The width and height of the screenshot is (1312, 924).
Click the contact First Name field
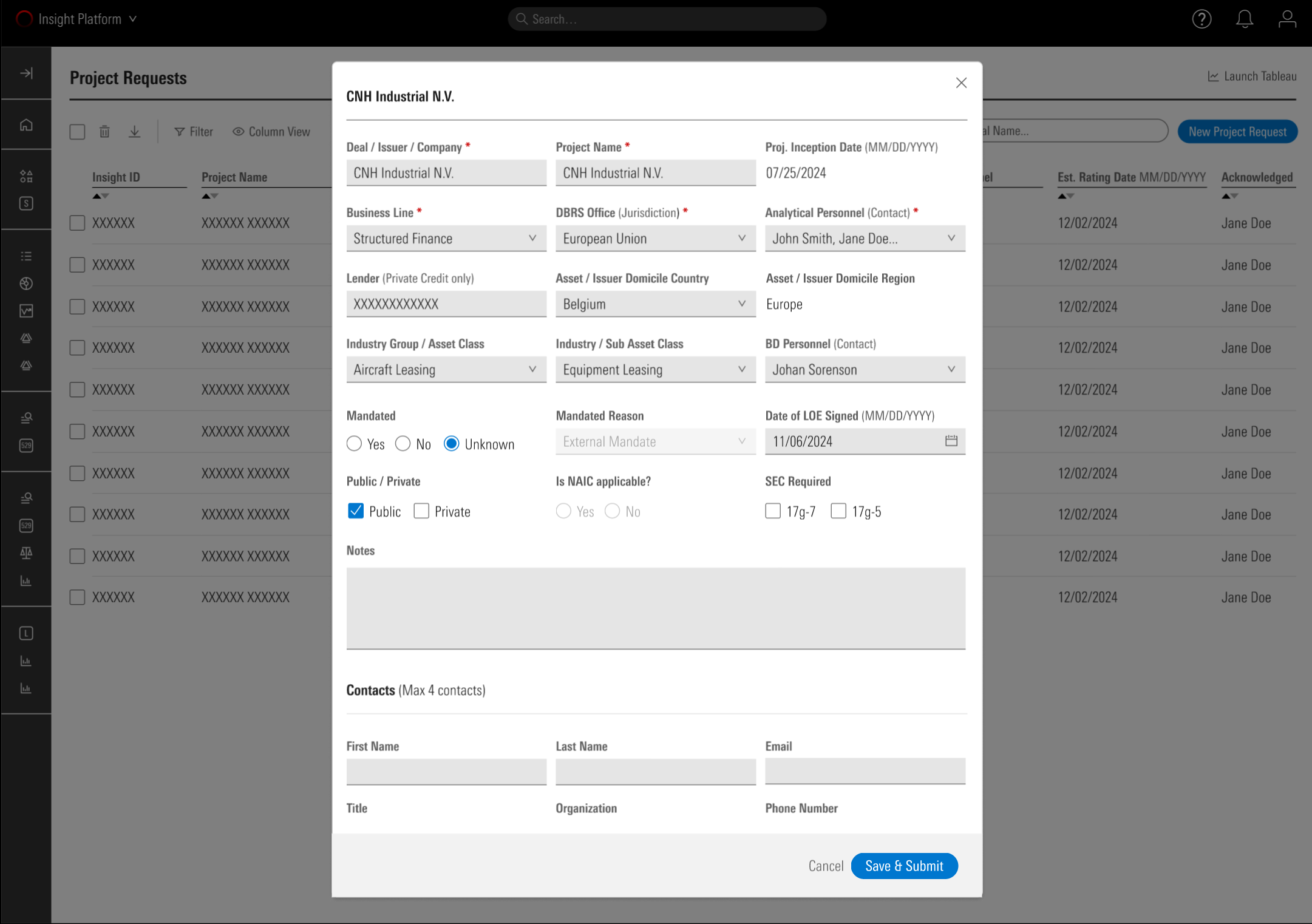coord(446,771)
